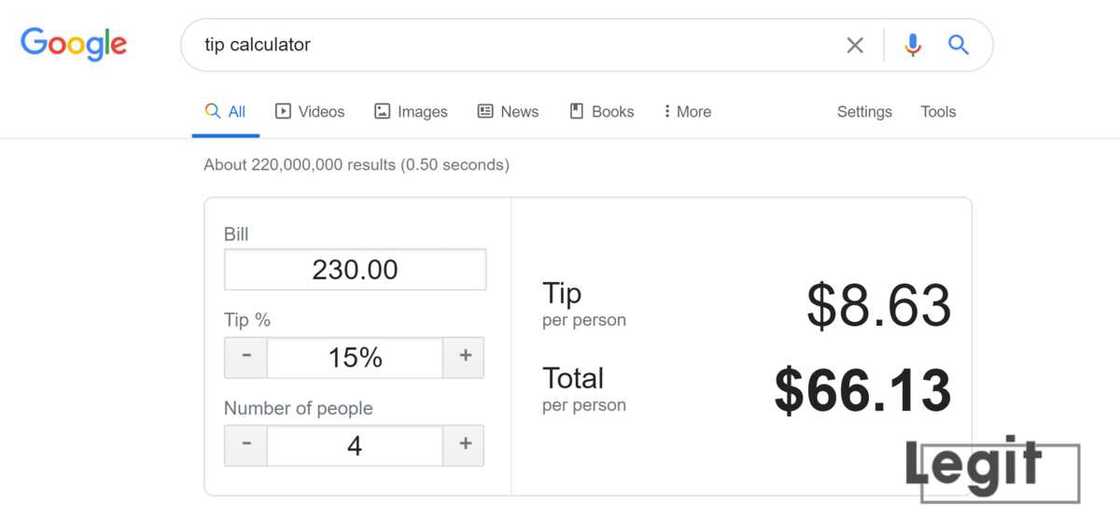Open the Images tab
This screenshot has height=519, width=1120.
coord(411,112)
